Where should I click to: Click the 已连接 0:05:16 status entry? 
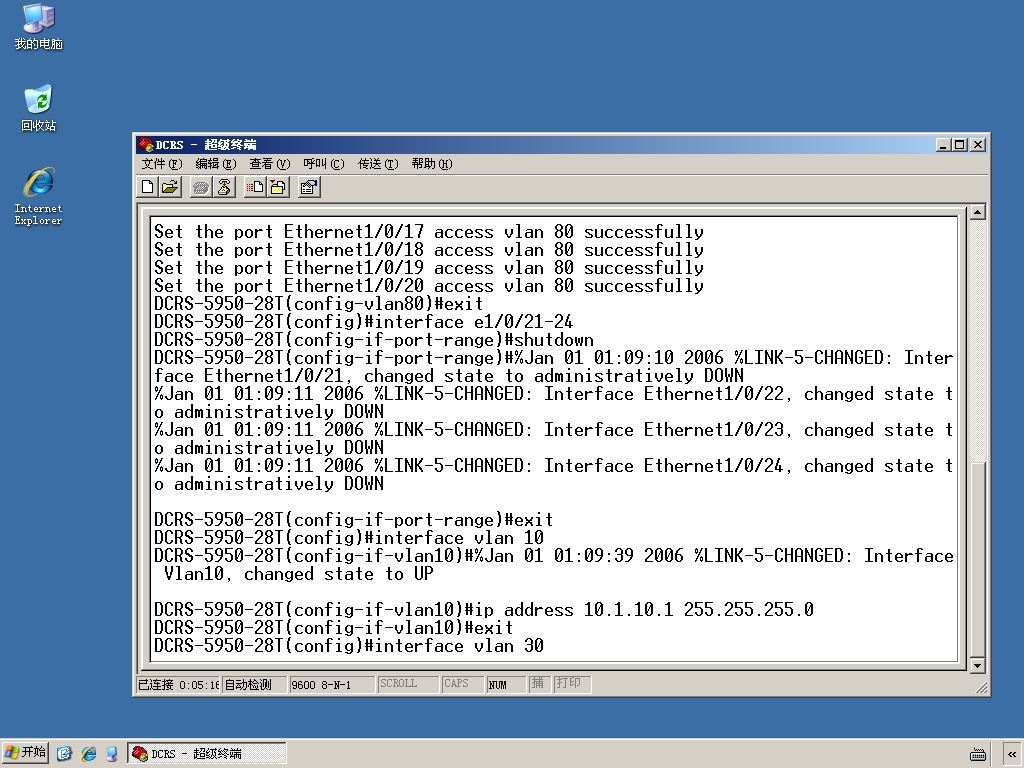tap(178, 684)
